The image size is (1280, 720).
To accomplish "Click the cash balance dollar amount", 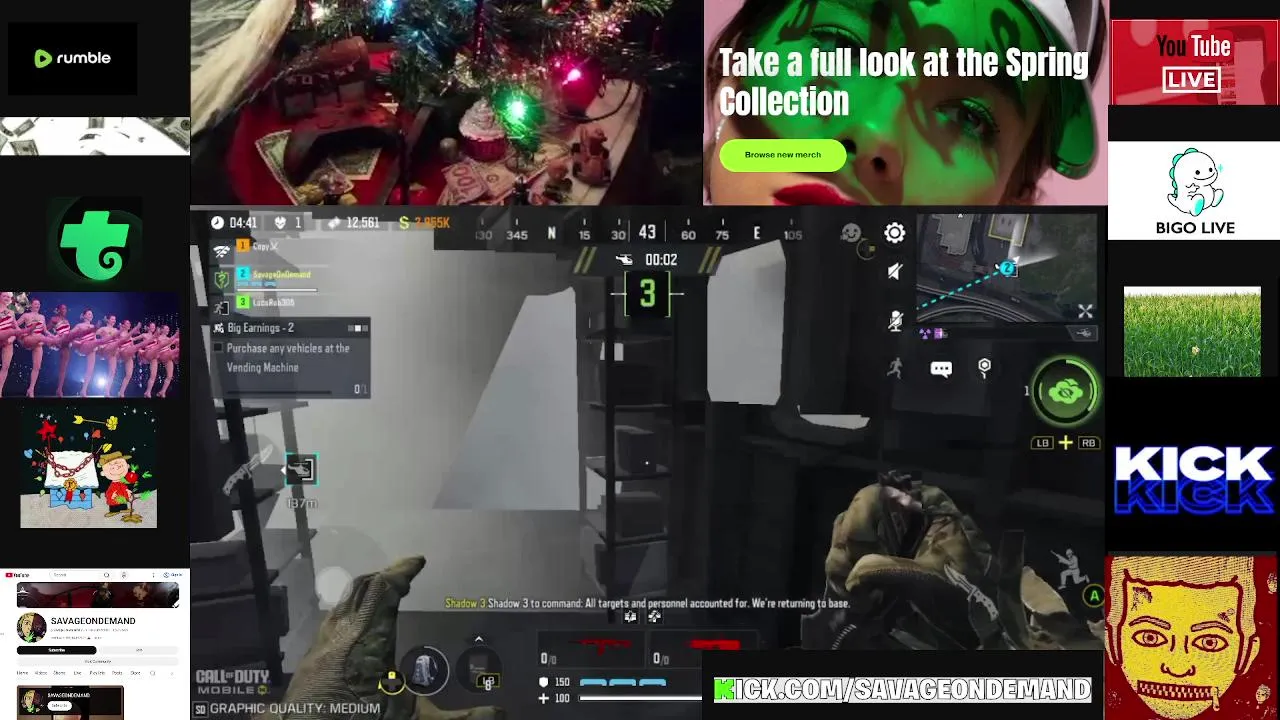I will coord(425,222).
